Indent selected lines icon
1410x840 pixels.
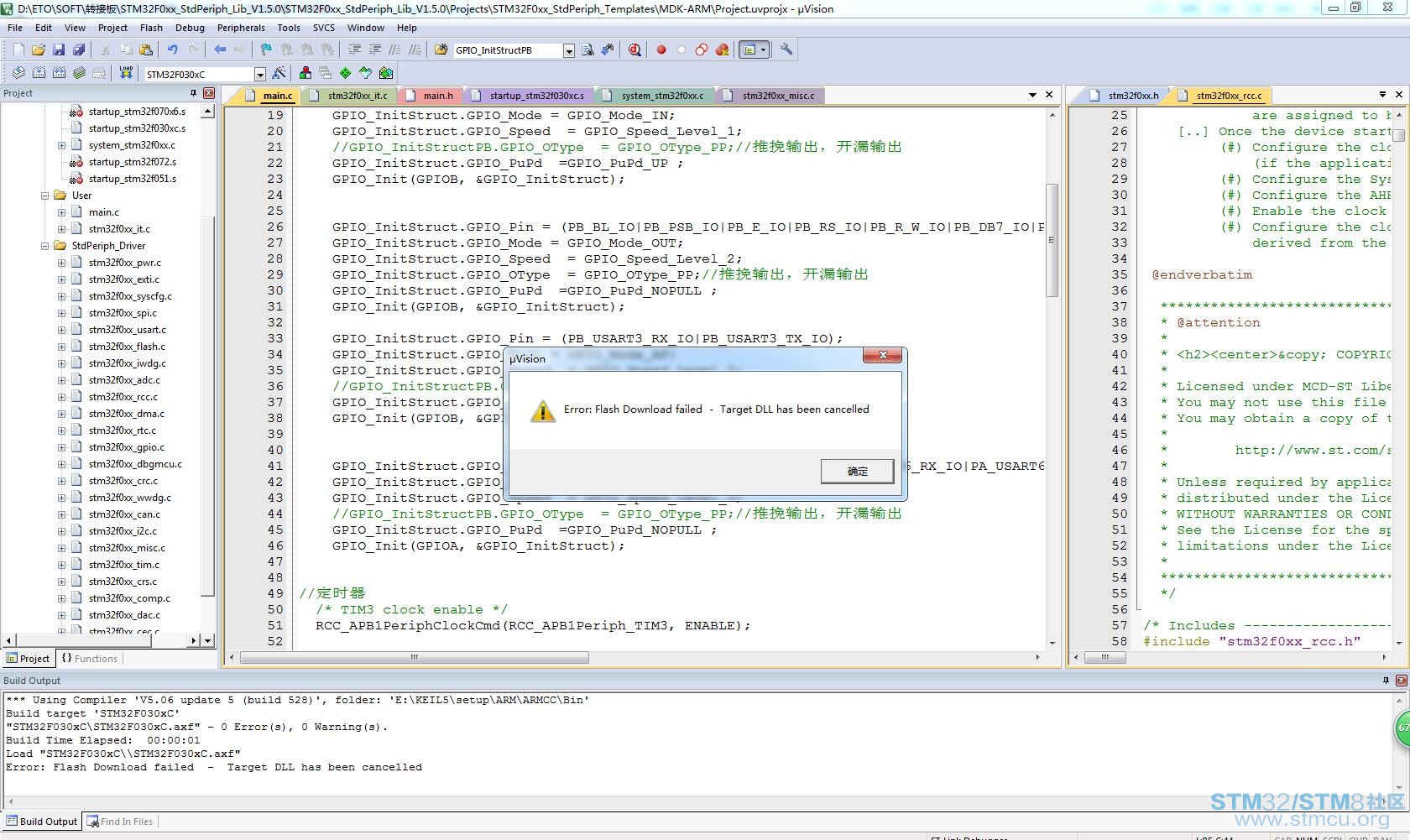coord(354,50)
